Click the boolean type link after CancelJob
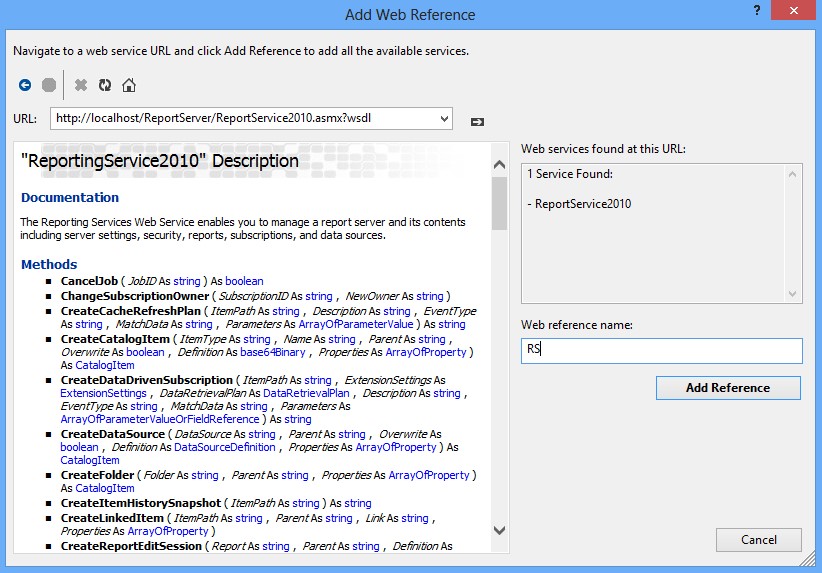The width and height of the screenshot is (822, 573). tap(244, 281)
